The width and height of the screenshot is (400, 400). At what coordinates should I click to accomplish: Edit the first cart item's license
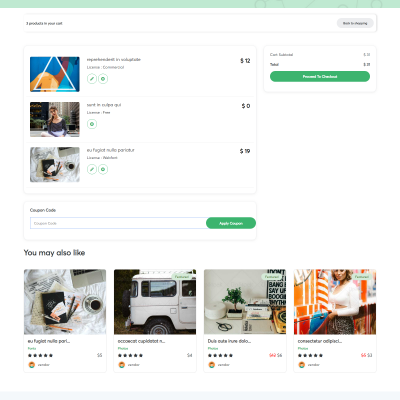click(92, 79)
